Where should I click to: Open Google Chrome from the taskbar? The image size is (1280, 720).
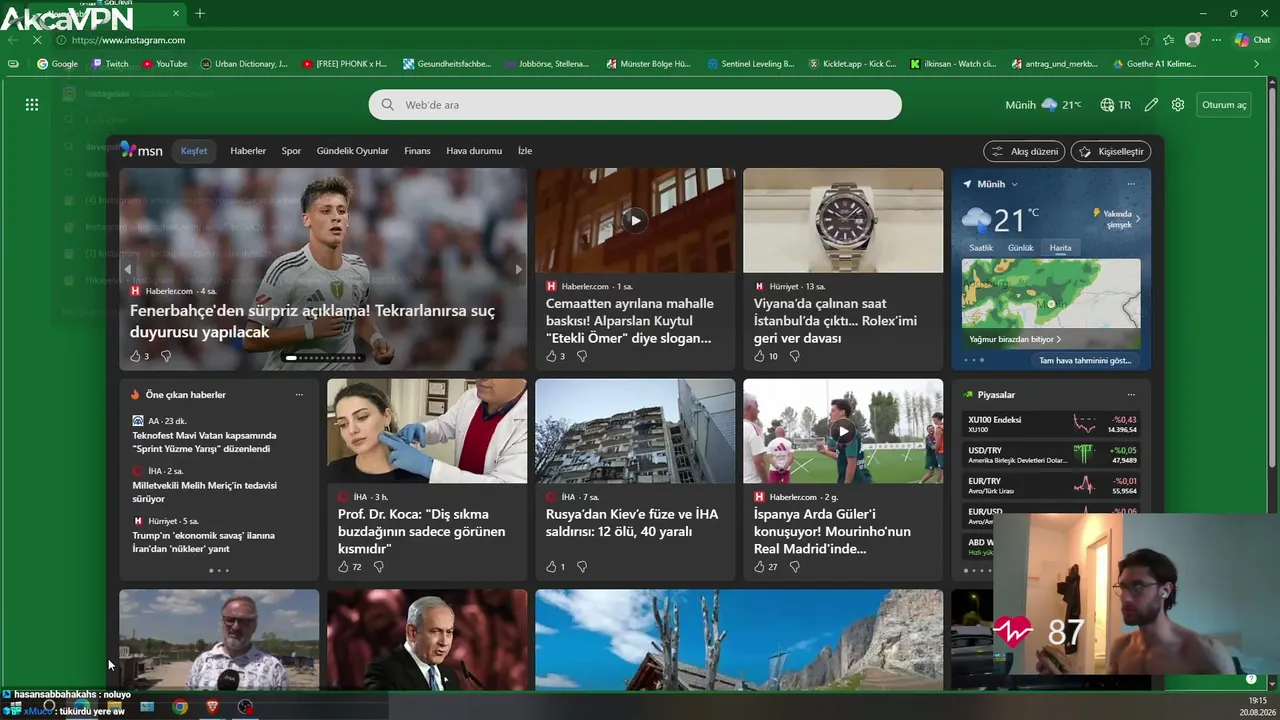[x=180, y=707]
